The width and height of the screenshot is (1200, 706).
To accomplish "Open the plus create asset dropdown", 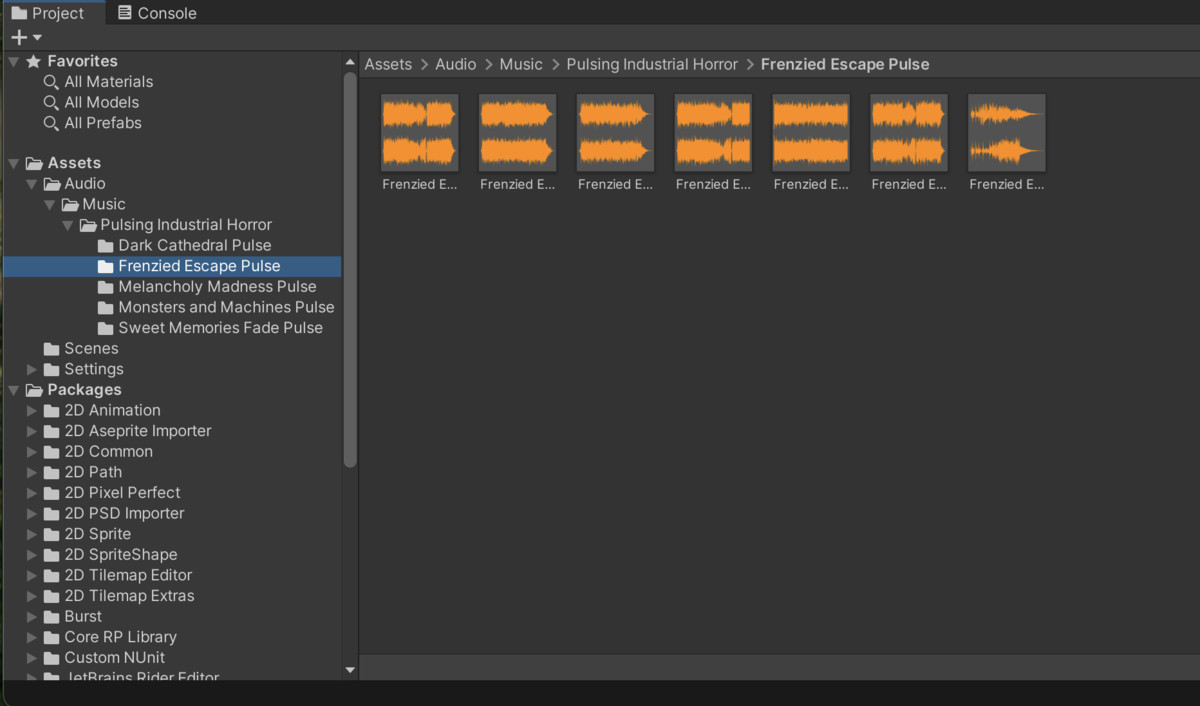I will click(x=25, y=38).
